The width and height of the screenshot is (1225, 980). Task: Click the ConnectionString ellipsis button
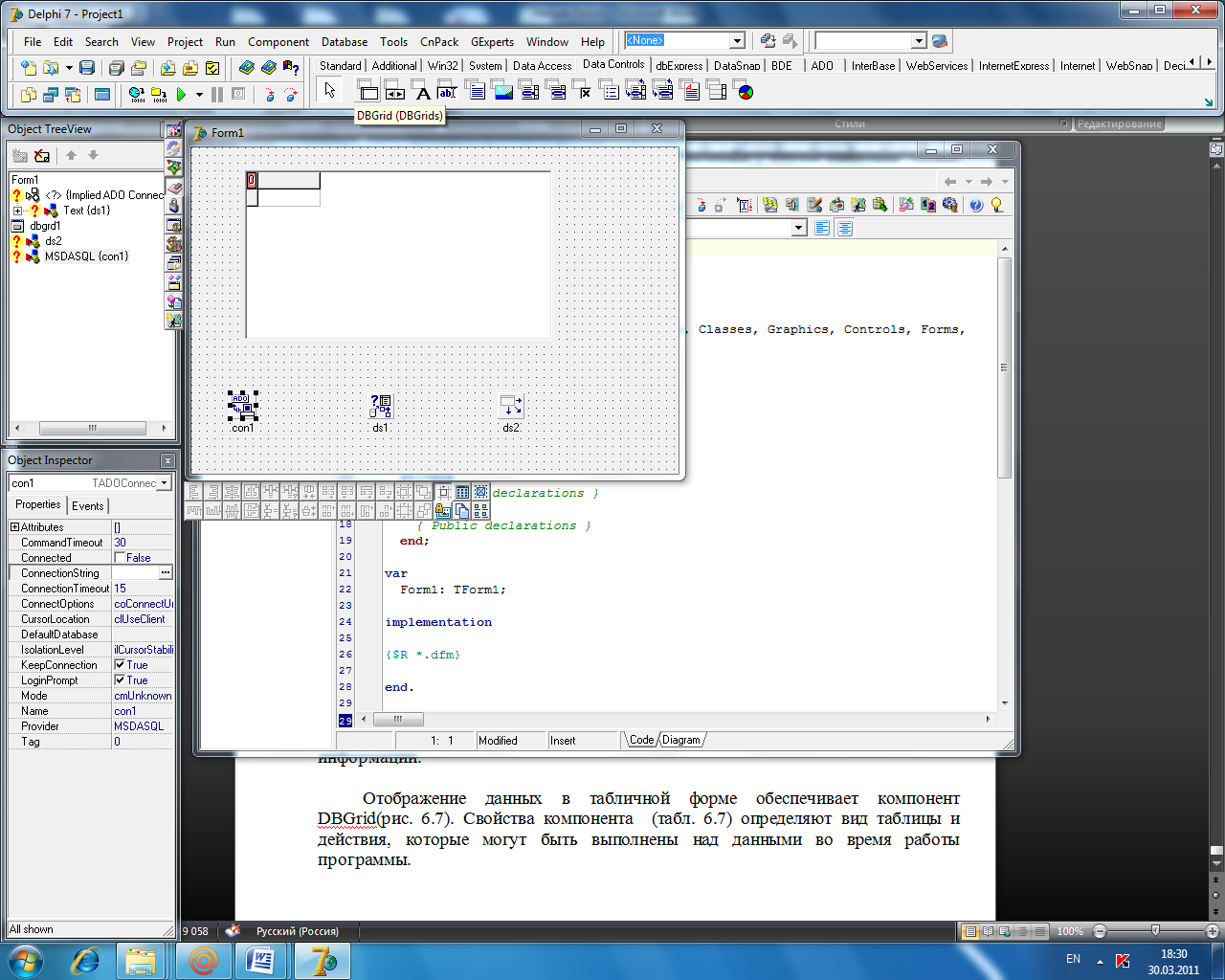[x=166, y=572]
